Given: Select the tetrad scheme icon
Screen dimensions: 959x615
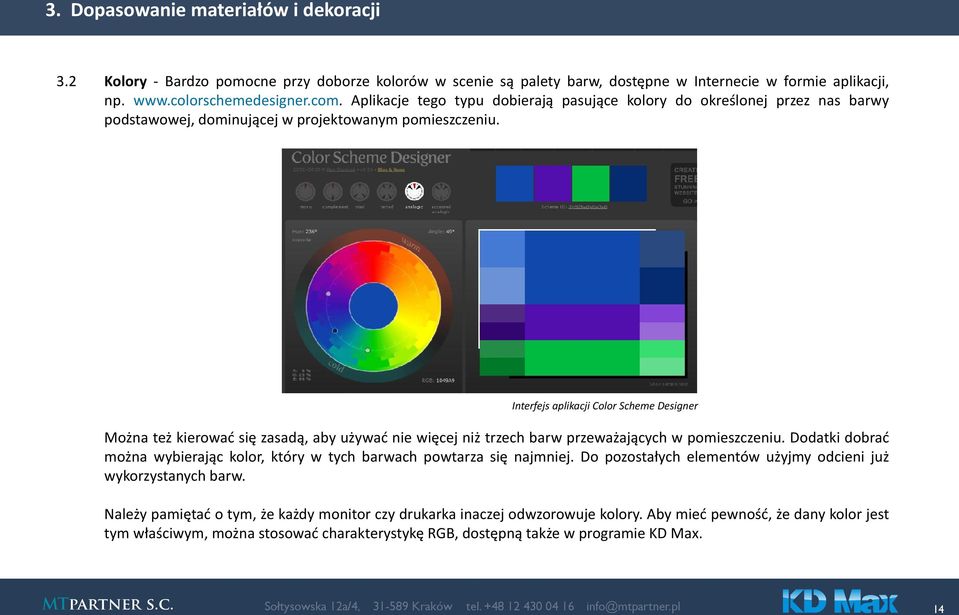Looking at the screenshot, I should click(x=387, y=192).
